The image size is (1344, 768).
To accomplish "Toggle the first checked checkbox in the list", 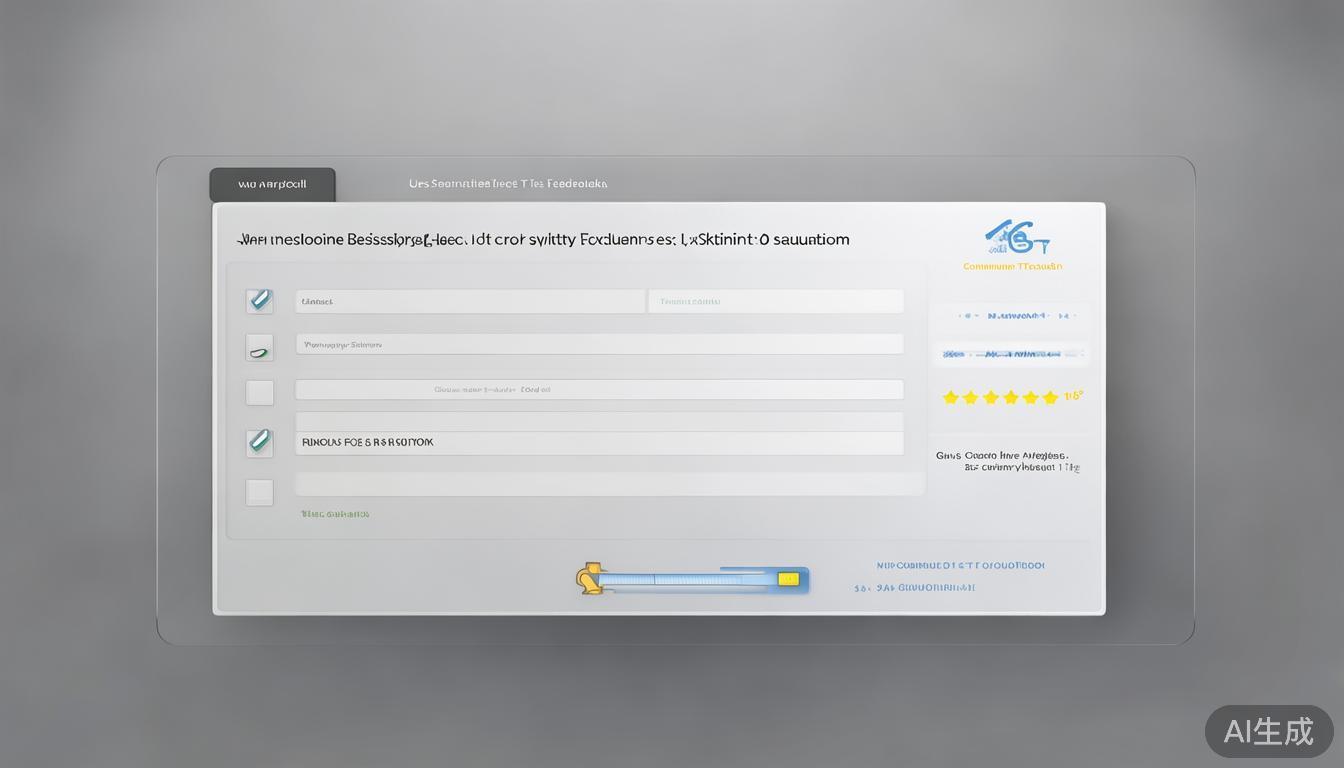I will pos(260,301).
